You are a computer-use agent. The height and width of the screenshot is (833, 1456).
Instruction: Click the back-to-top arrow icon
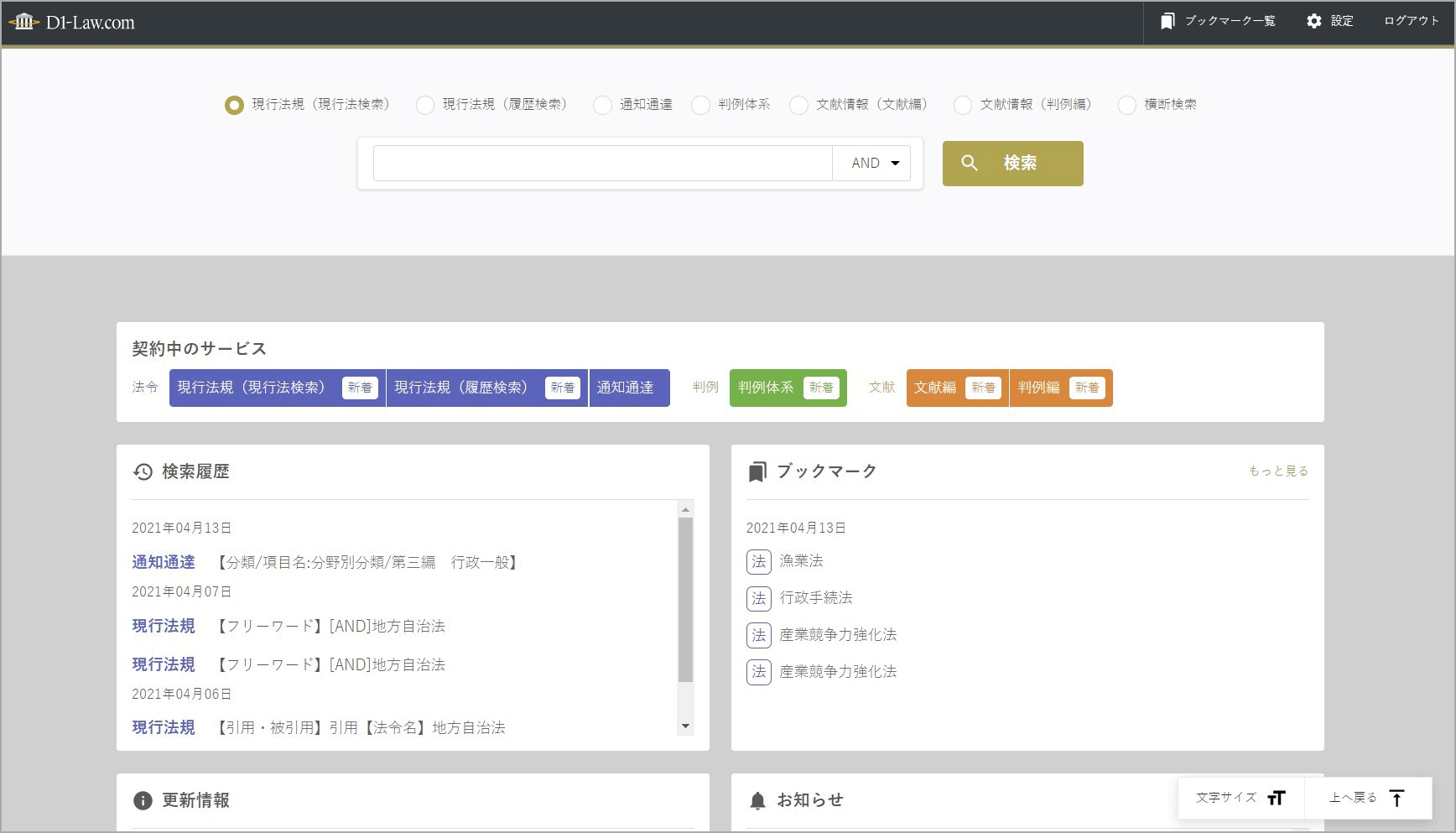tap(1396, 798)
